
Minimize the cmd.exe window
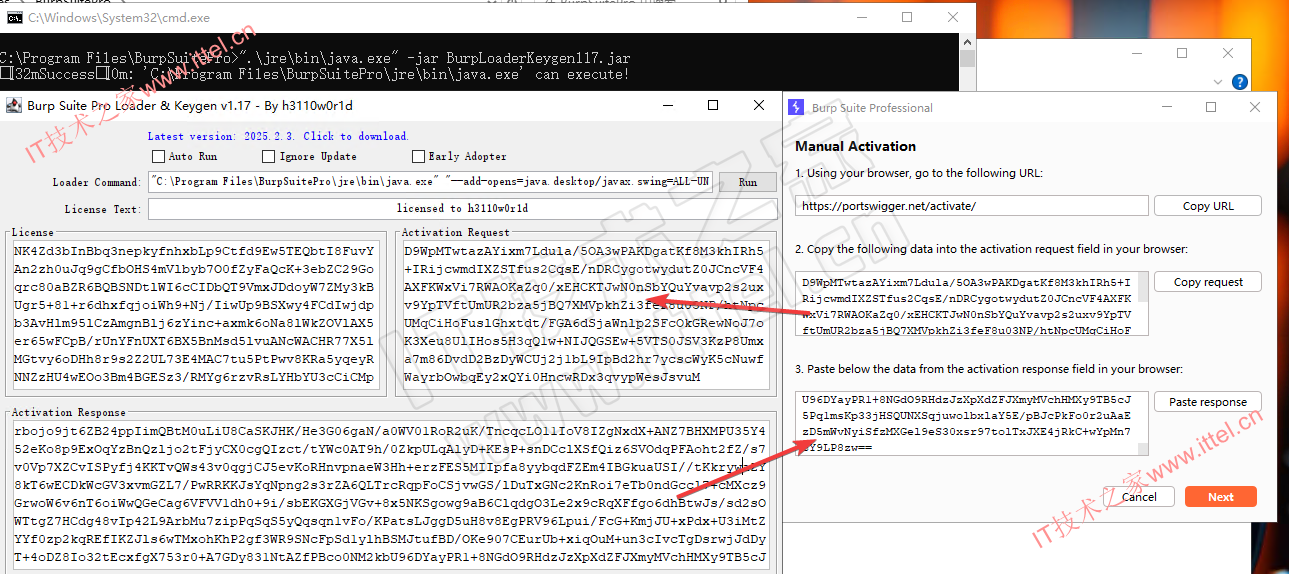[862, 17]
